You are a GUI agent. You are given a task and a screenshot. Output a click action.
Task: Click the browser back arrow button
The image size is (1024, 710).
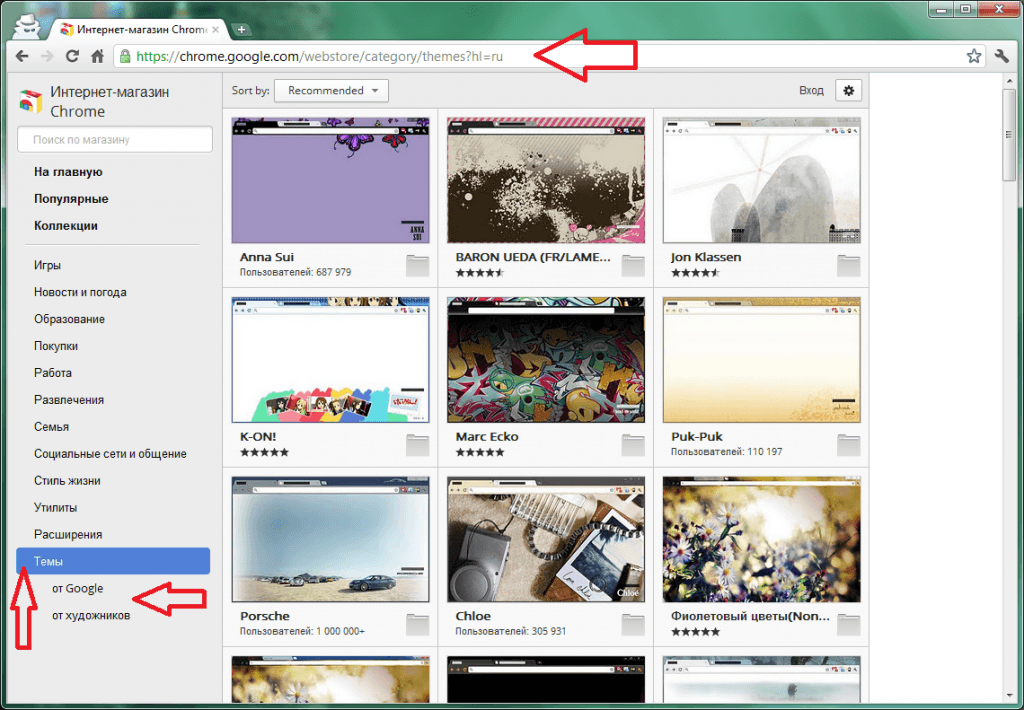pyautogui.click(x=22, y=56)
